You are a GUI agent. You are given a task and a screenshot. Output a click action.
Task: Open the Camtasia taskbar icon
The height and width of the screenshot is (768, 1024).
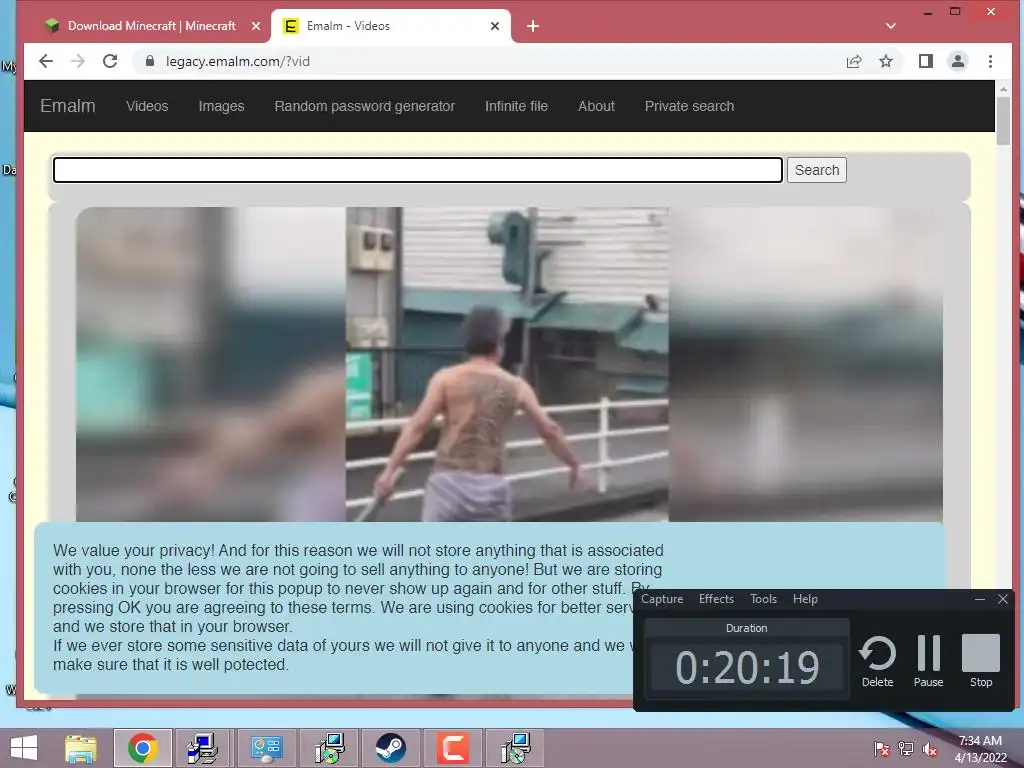(453, 748)
